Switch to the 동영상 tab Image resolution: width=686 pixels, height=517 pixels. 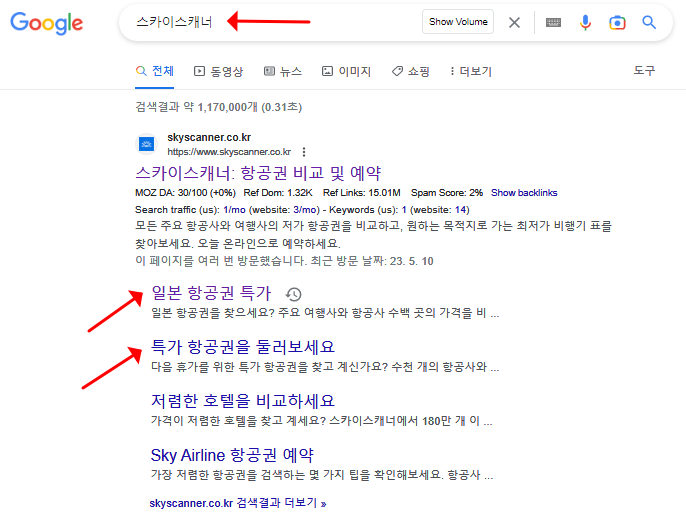point(218,71)
